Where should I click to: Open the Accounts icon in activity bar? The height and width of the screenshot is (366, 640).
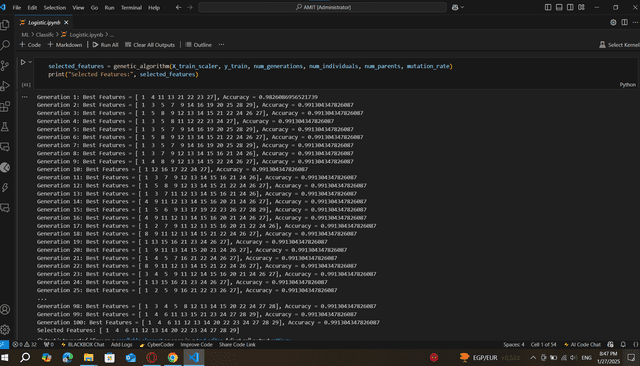click(5, 310)
